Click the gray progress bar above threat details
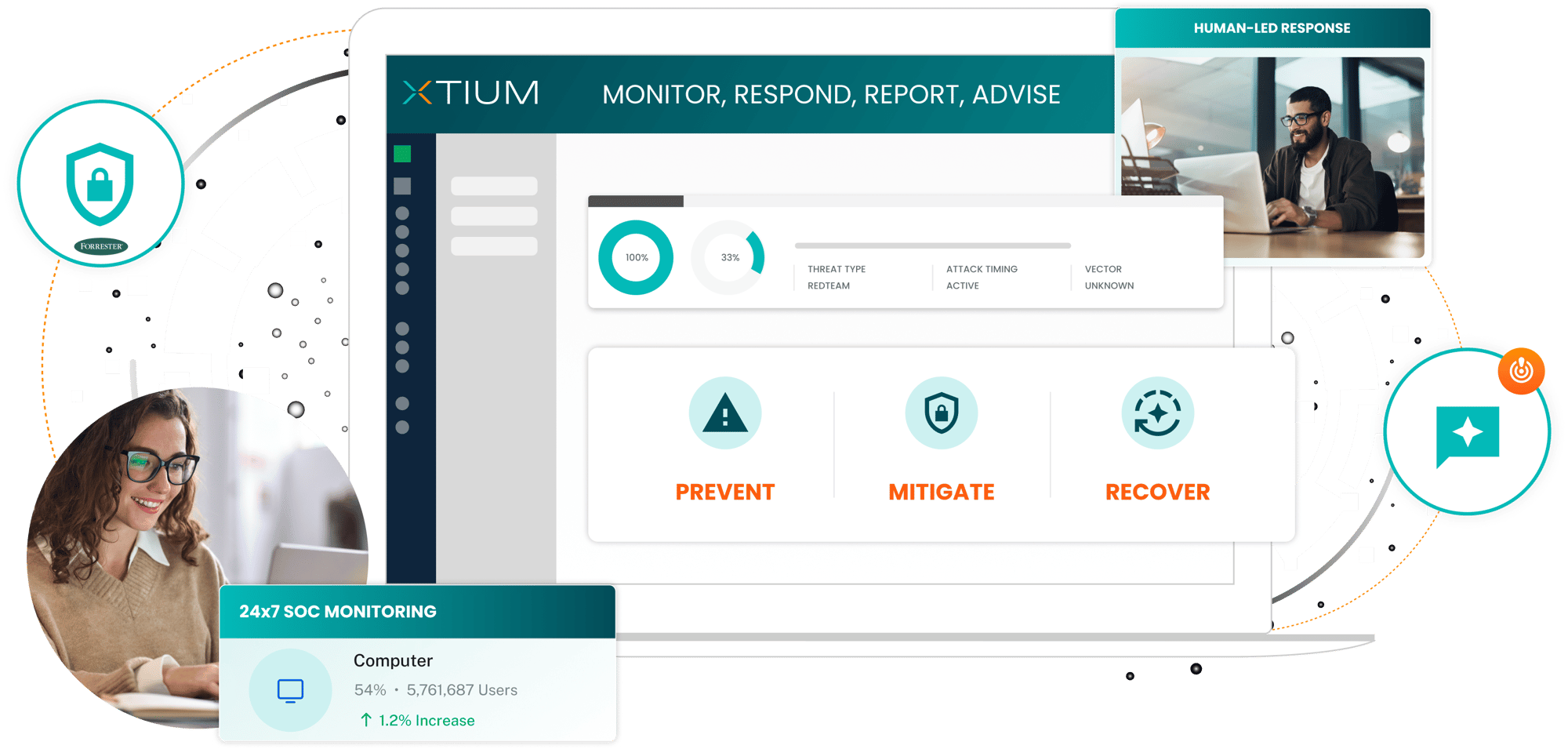This screenshot has width=1568, height=749. coord(933,245)
